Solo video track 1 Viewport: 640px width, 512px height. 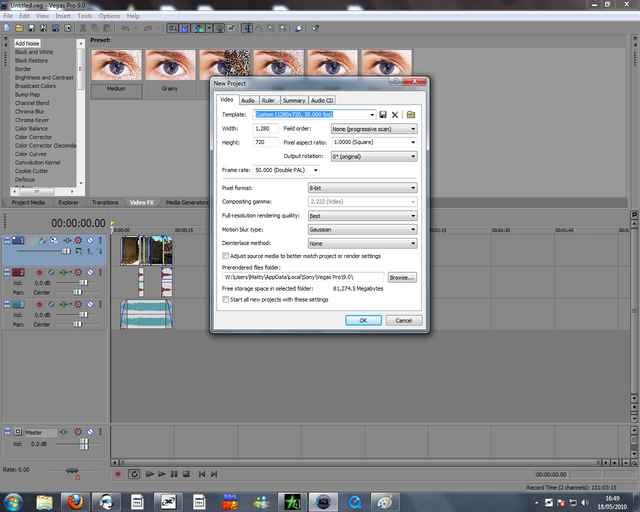click(x=100, y=240)
